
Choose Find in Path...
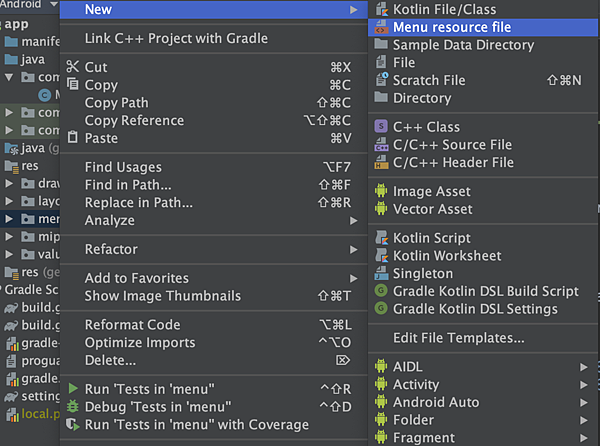[214, 185]
